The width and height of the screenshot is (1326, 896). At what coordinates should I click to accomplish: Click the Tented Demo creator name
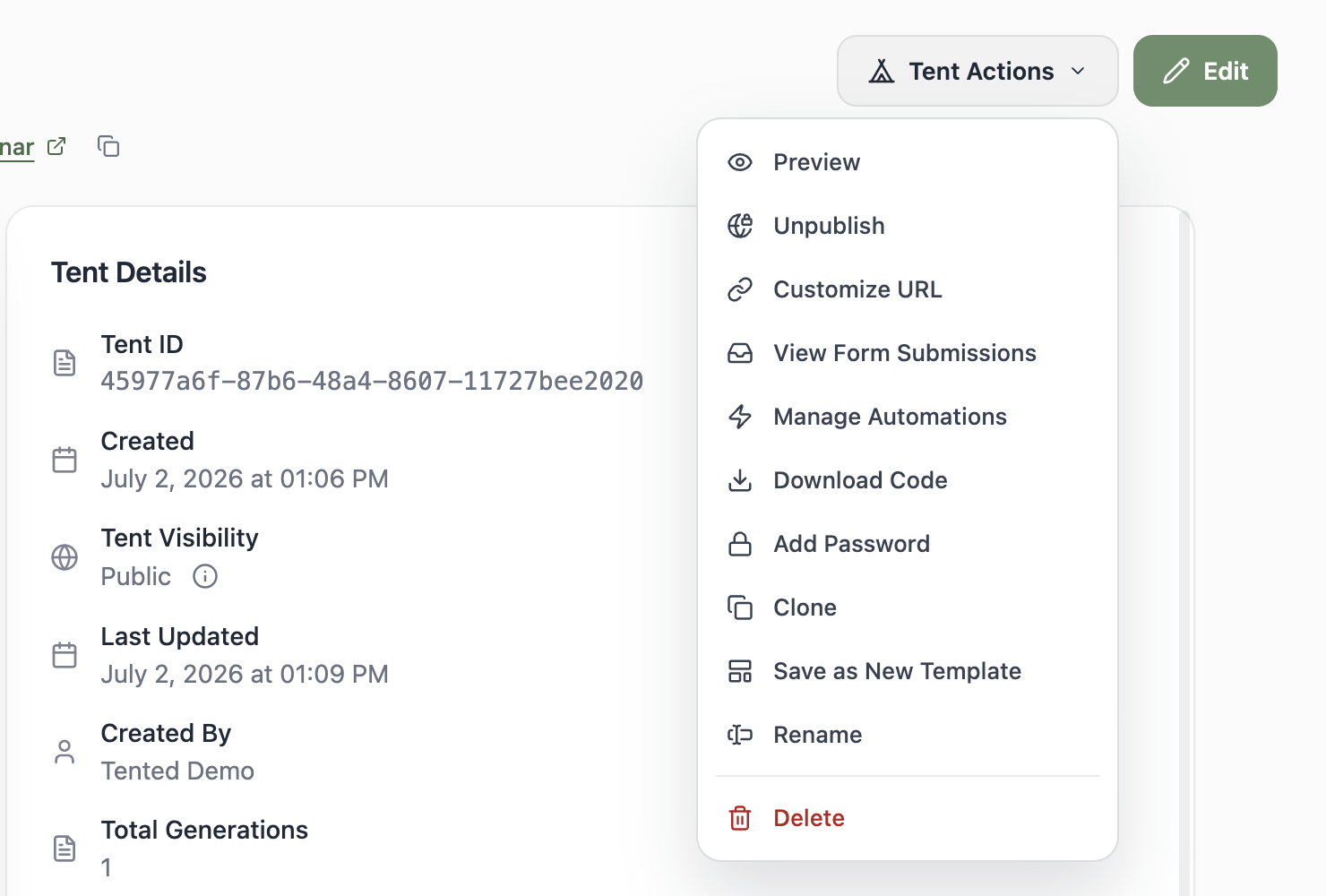click(x=177, y=771)
